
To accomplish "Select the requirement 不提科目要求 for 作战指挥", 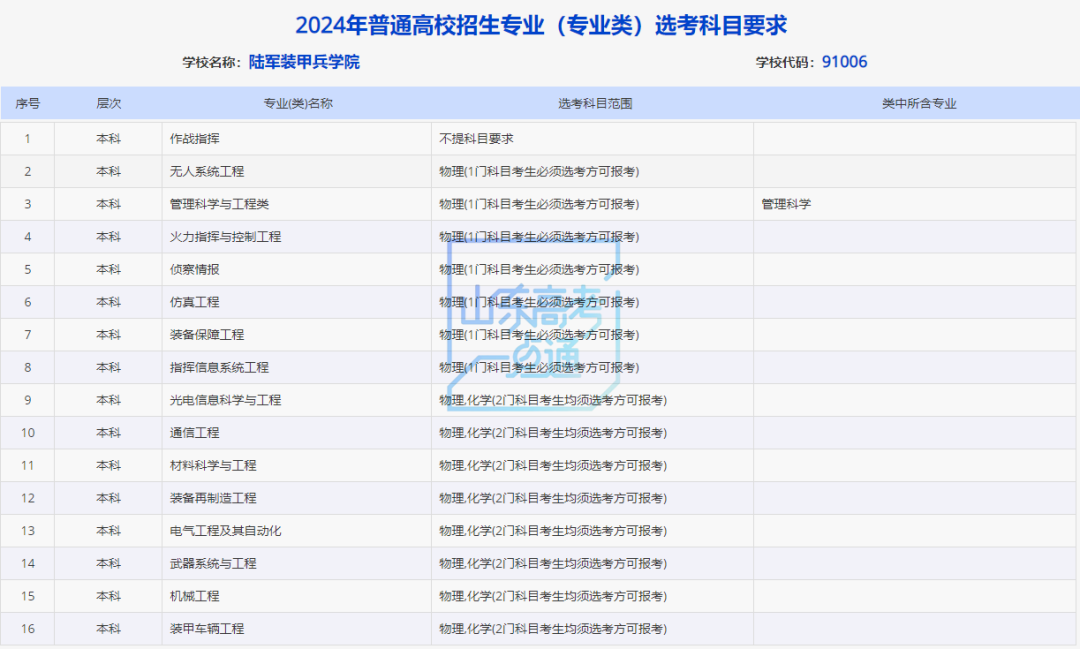I will coord(477,138).
